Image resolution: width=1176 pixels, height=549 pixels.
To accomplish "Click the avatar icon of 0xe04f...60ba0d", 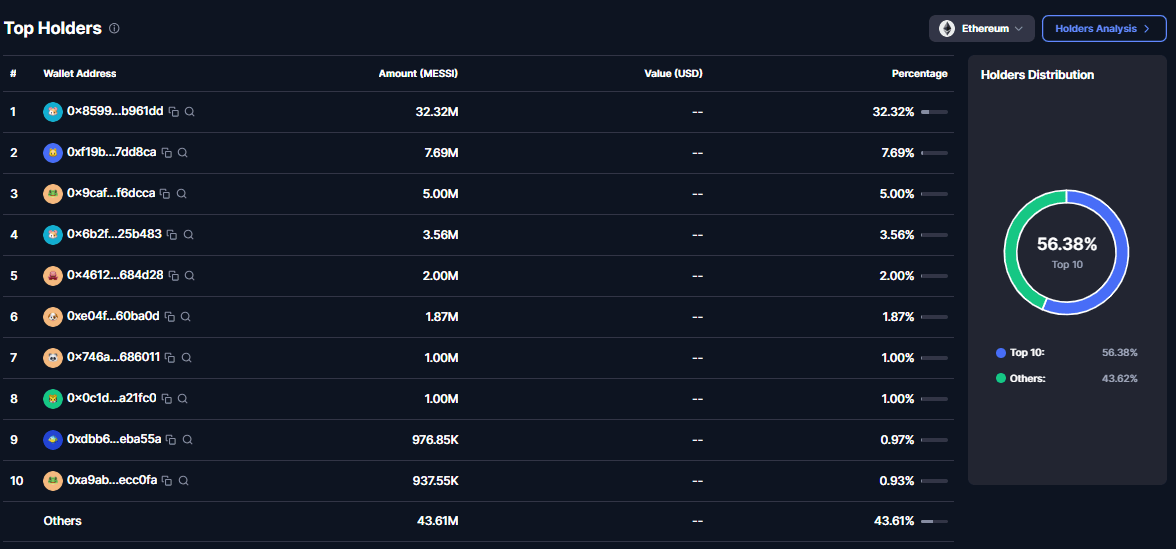I will coord(52,316).
